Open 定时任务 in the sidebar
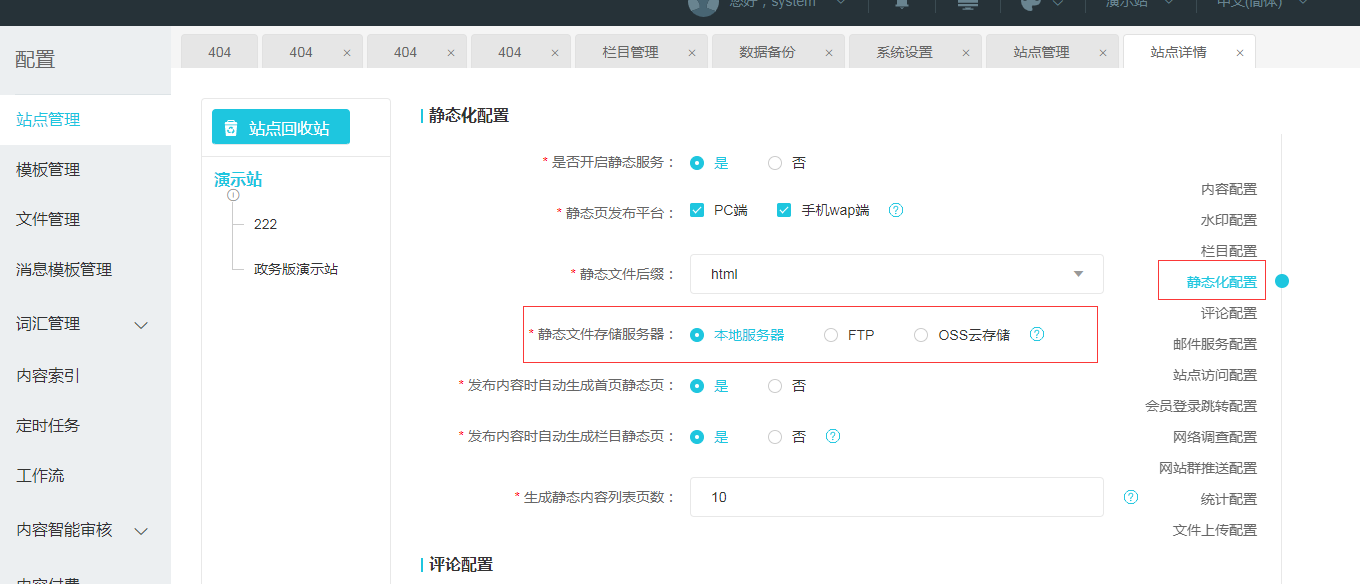 click(x=85, y=426)
